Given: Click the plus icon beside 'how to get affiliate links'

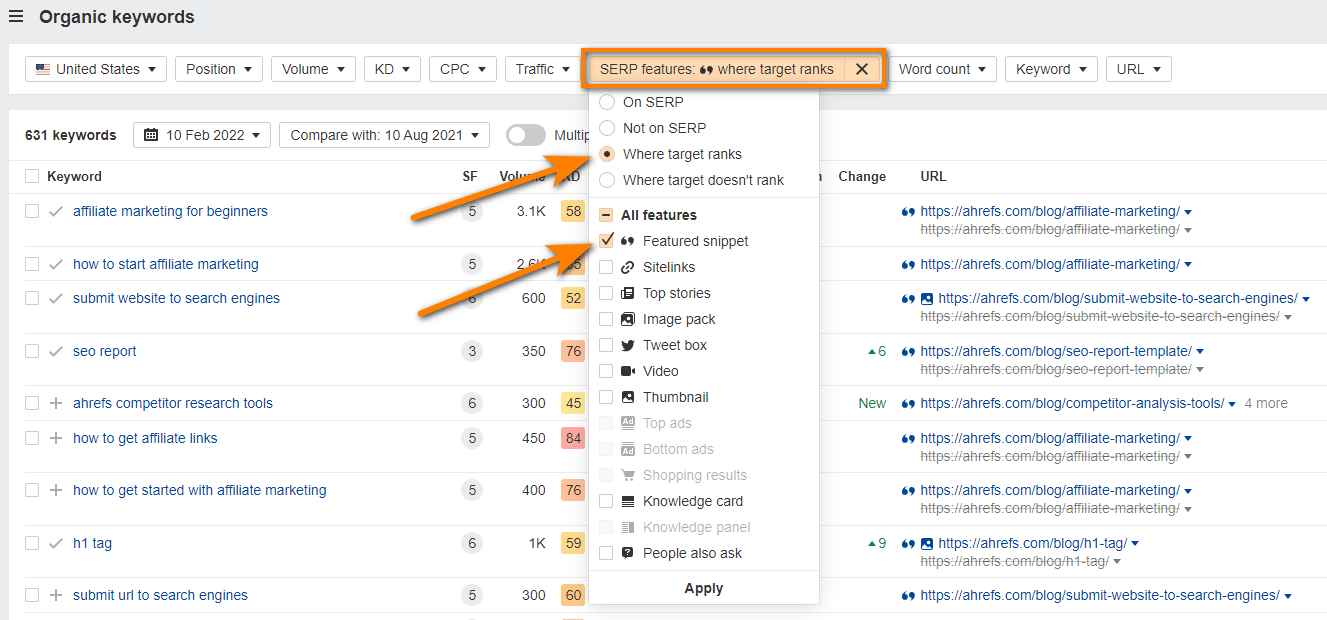Looking at the screenshot, I should tap(55, 438).
